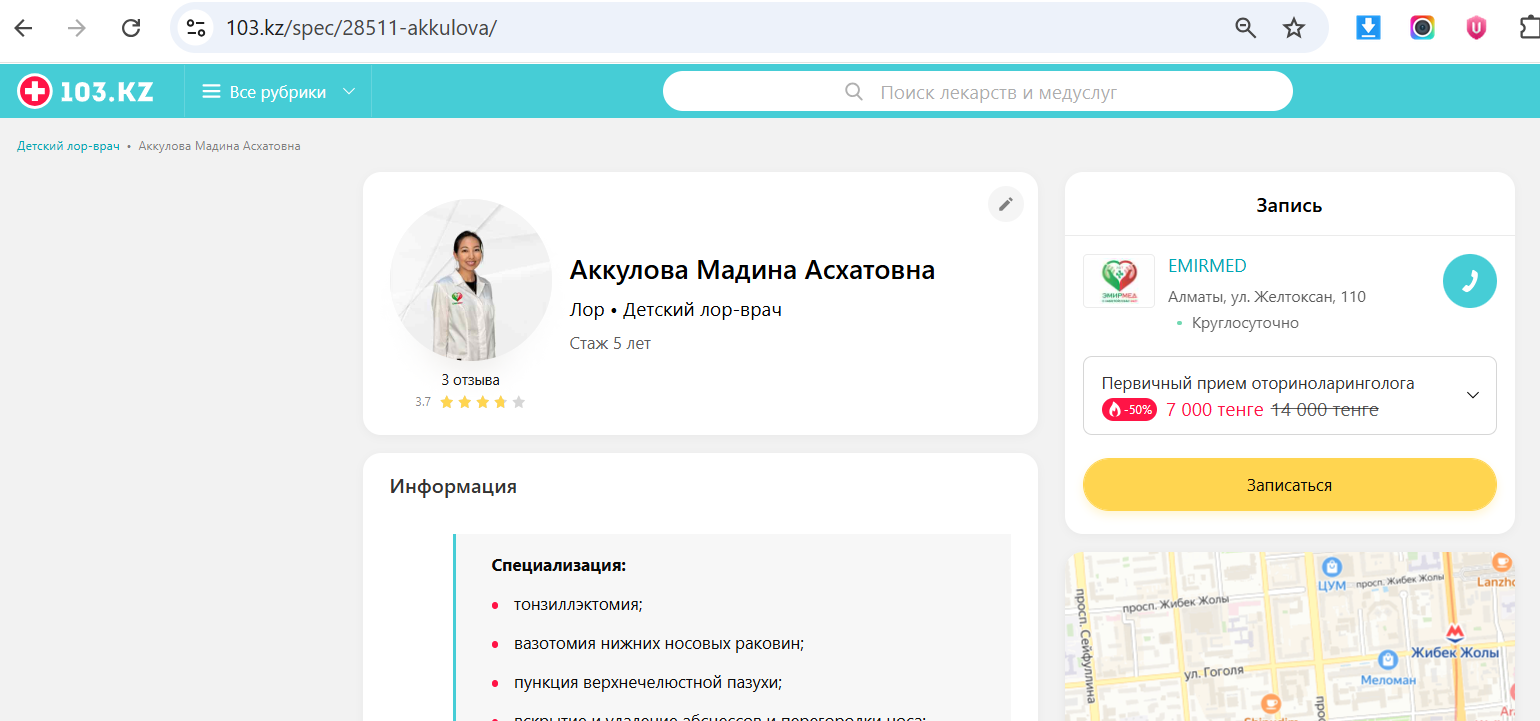
Task: Click the search field 'Поиск лекарств и медуслуг'
Action: (x=978, y=92)
